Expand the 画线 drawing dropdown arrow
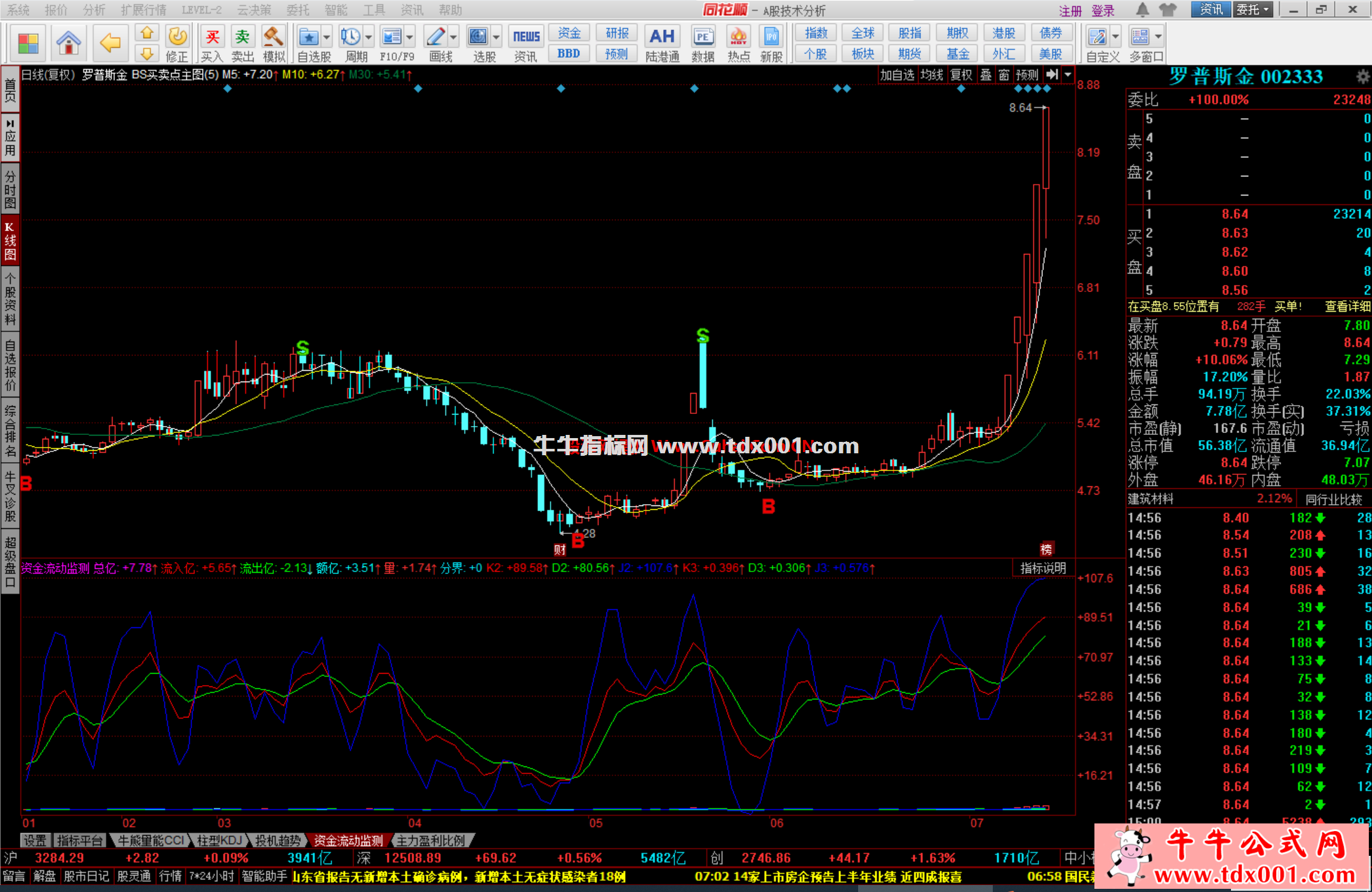 (x=454, y=37)
